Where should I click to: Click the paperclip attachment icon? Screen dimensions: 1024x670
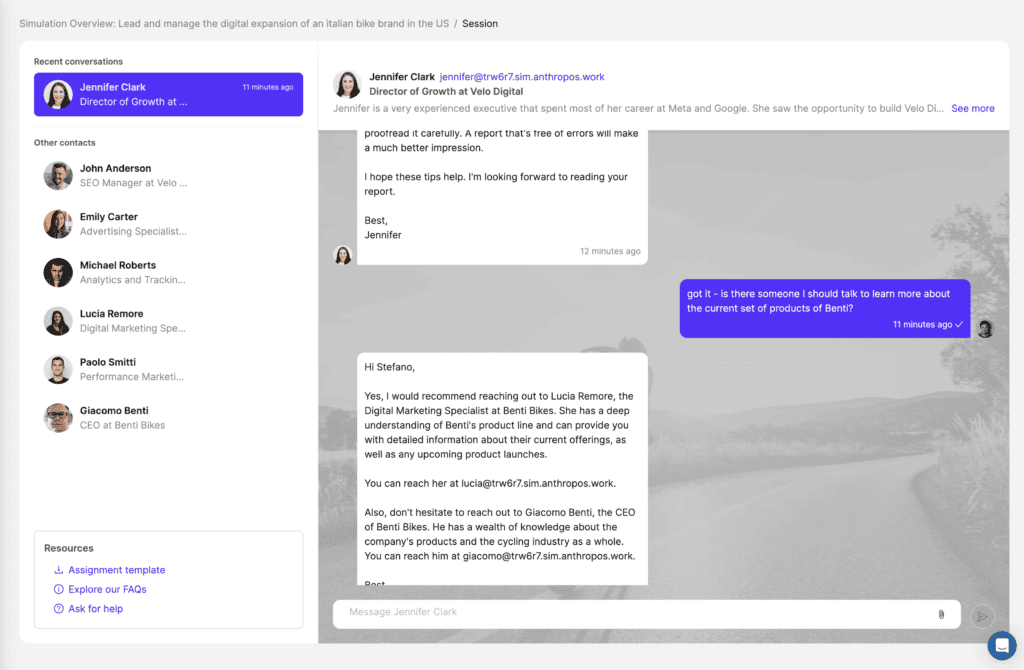click(x=941, y=614)
